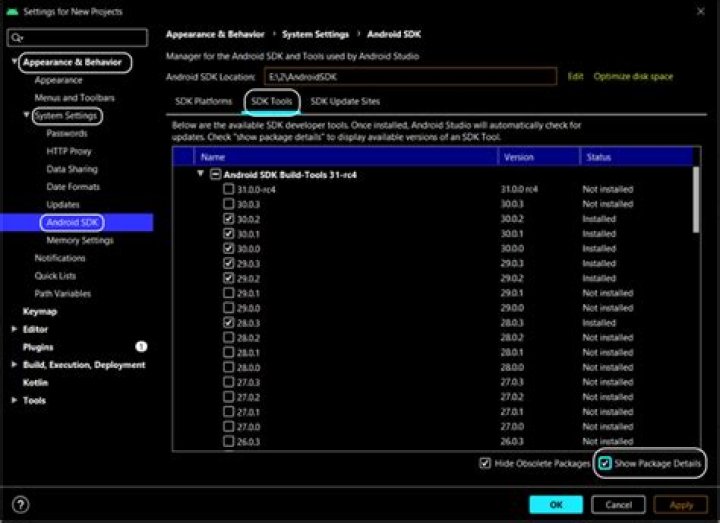
Task: Check the 29.0.0 build tools checkbox
Action: click(228, 308)
